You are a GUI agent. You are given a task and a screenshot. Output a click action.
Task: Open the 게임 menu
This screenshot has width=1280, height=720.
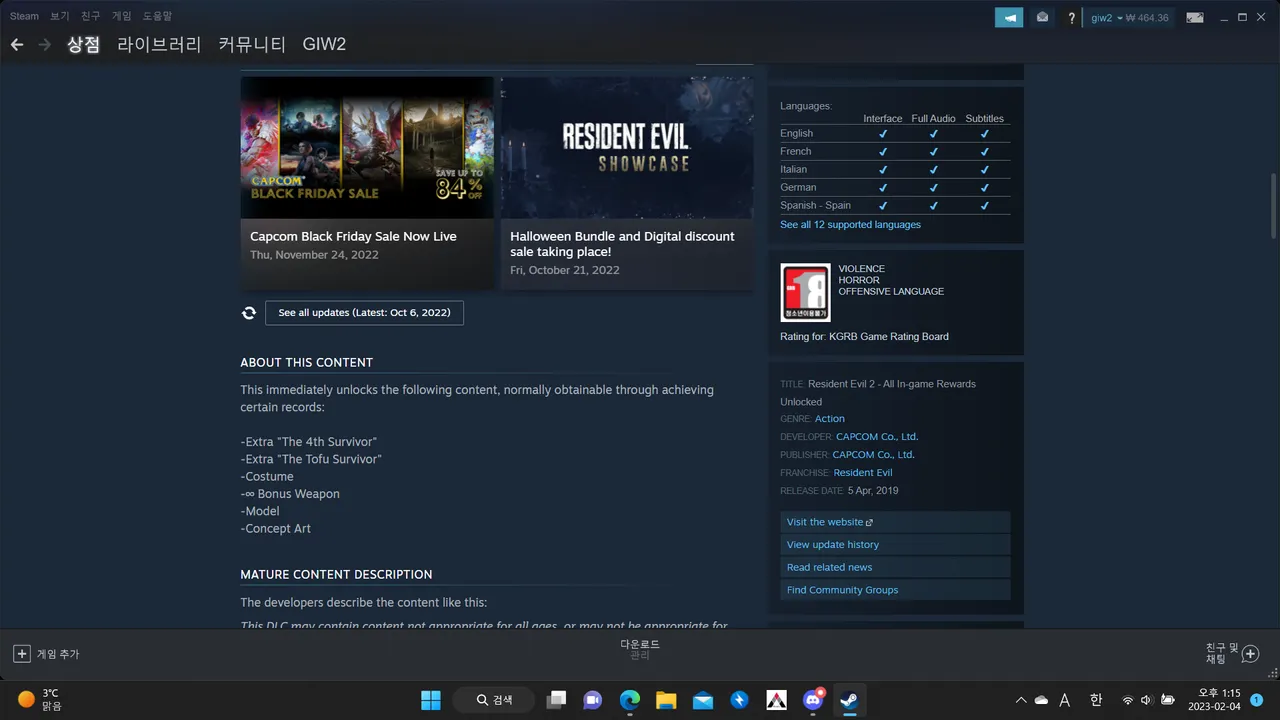(x=121, y=16)
